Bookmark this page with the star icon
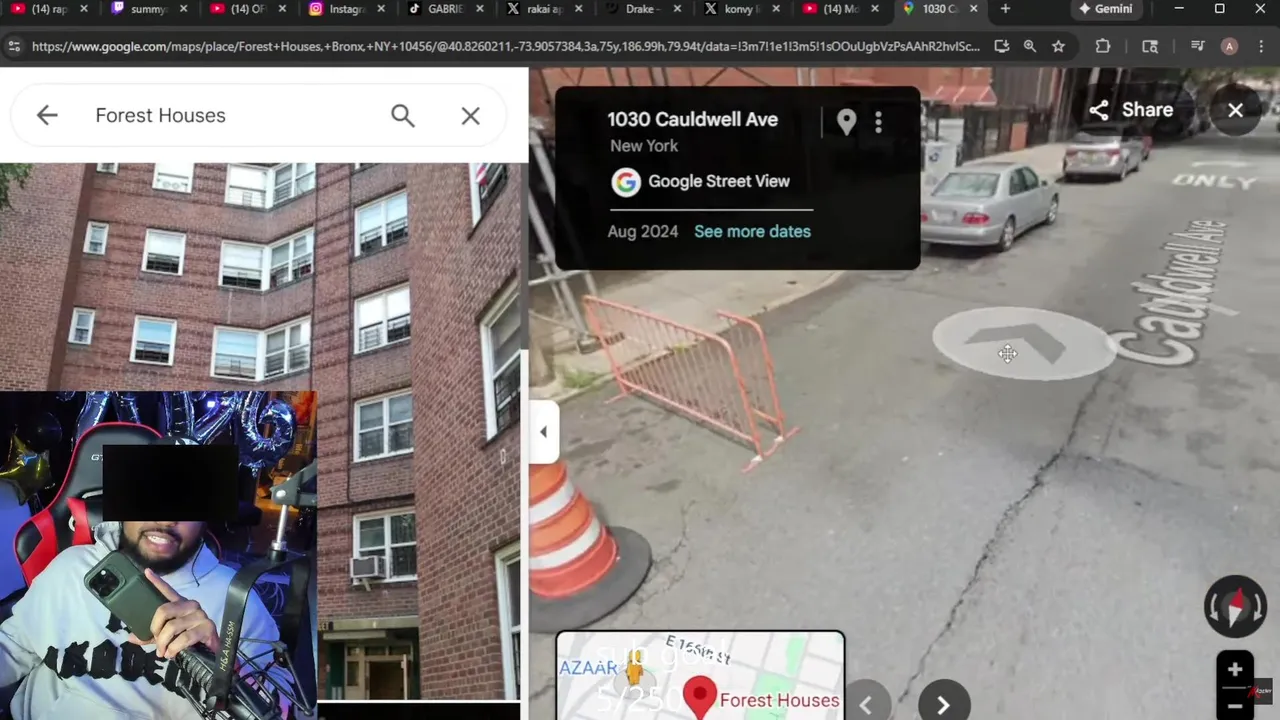Image resolution: width=1280 pixels, height=720 pixels. click(1058, 46)
